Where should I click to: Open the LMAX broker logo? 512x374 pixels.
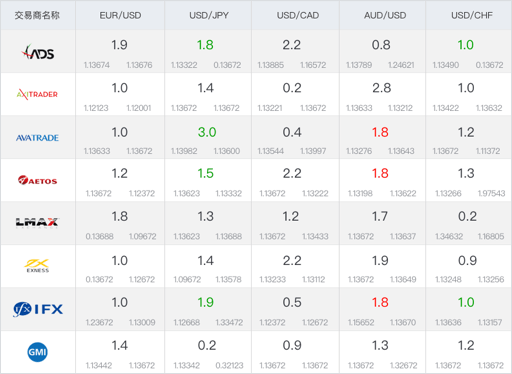pyautogui.click(x=37, y=222)
